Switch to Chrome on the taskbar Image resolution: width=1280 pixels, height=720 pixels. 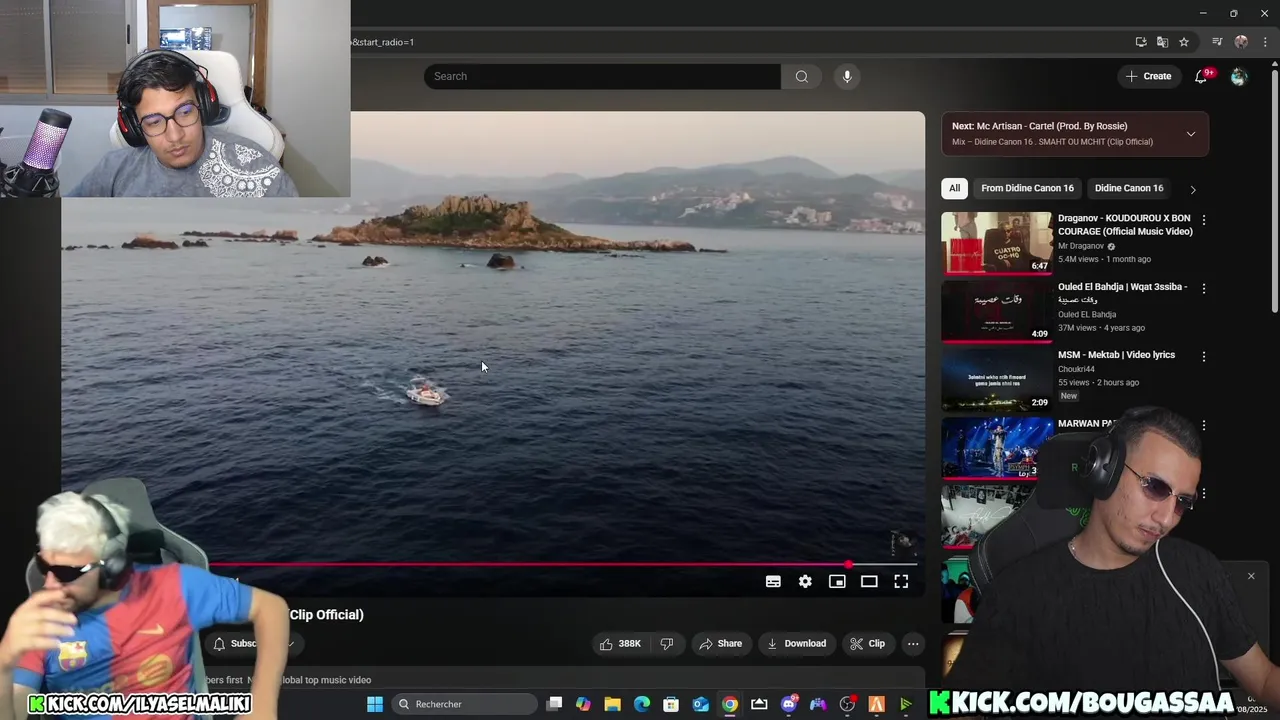point(730,704)
